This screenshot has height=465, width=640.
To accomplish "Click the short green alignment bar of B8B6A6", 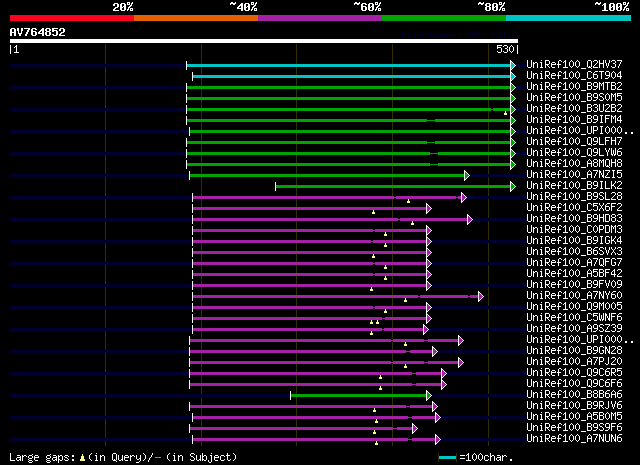I will (358, 396).
